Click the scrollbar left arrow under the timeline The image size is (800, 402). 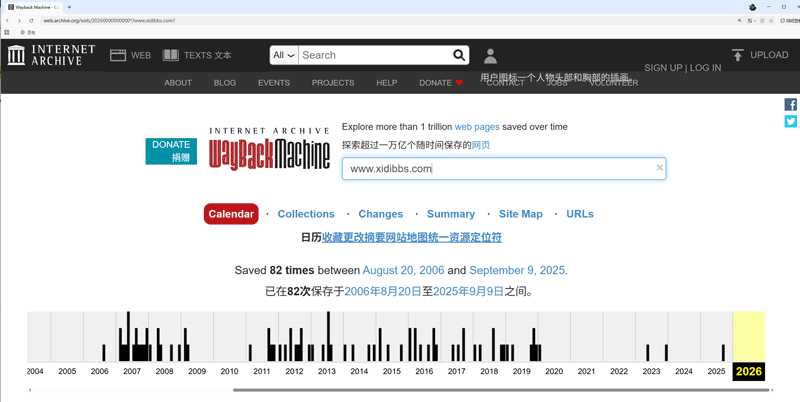coord(30,390)
